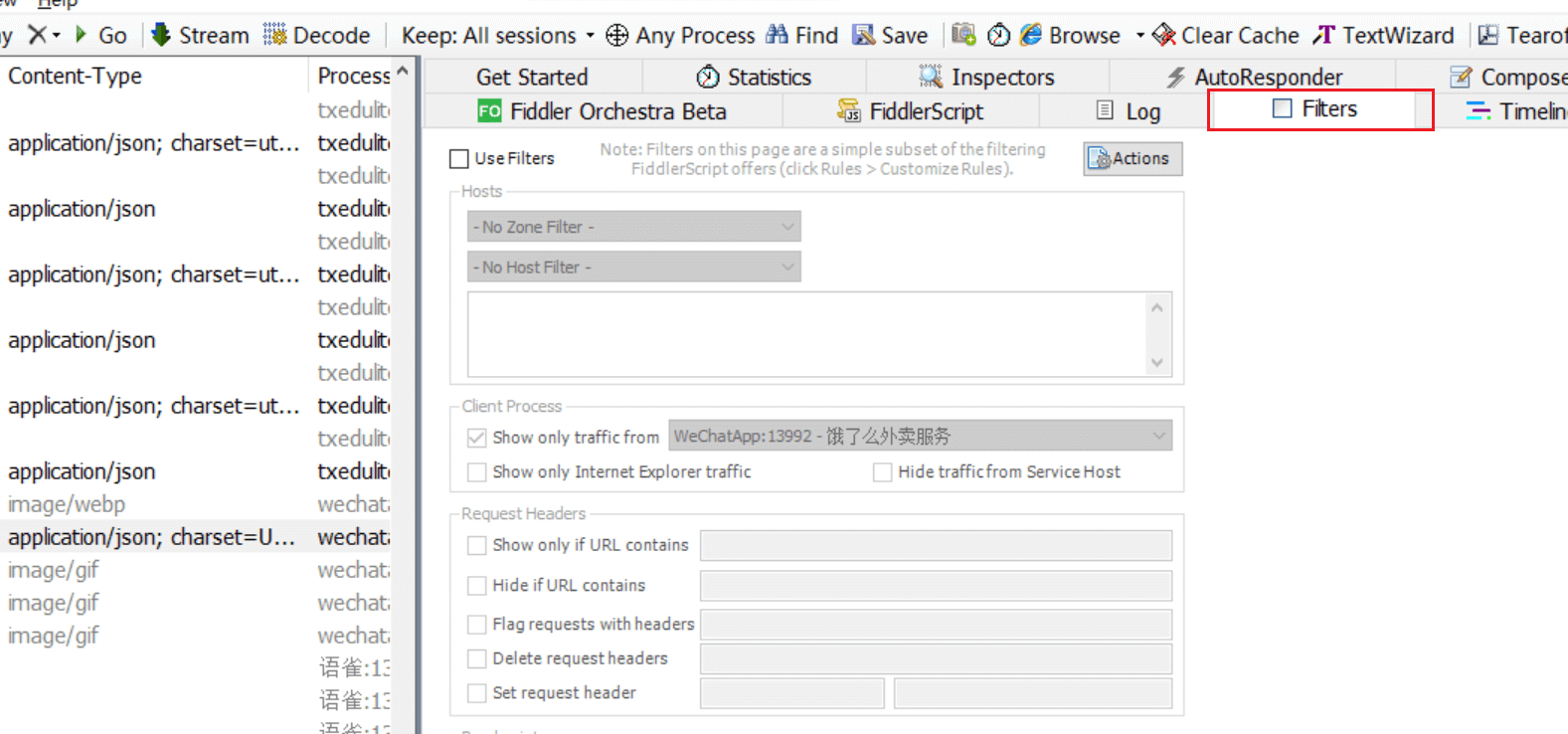The width and height of the screenshot is (1568, 734).
Task: Open TextWizard from the toolbar
Action: tap(1323, 35)
